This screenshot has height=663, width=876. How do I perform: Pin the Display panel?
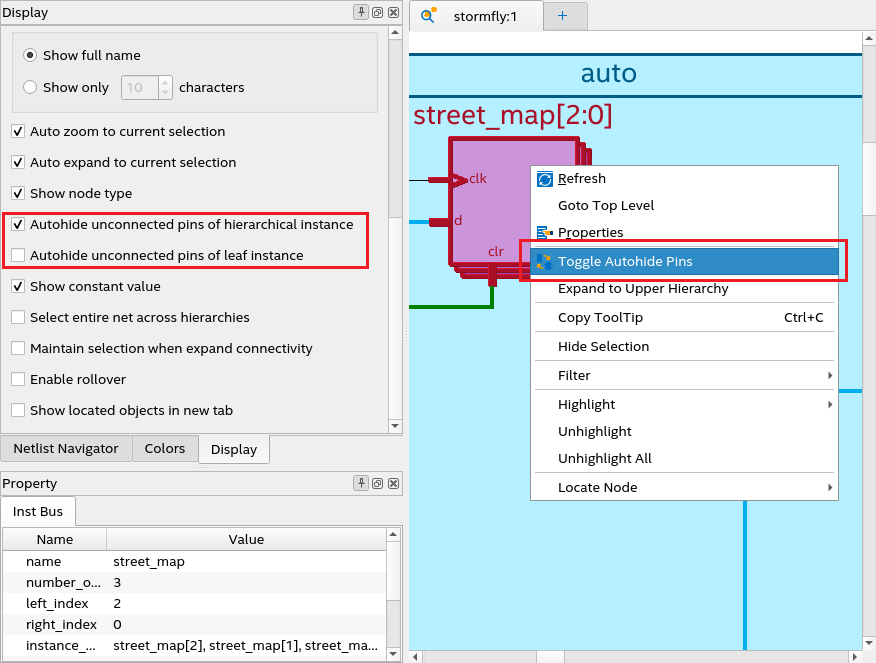tap(361, 13)
